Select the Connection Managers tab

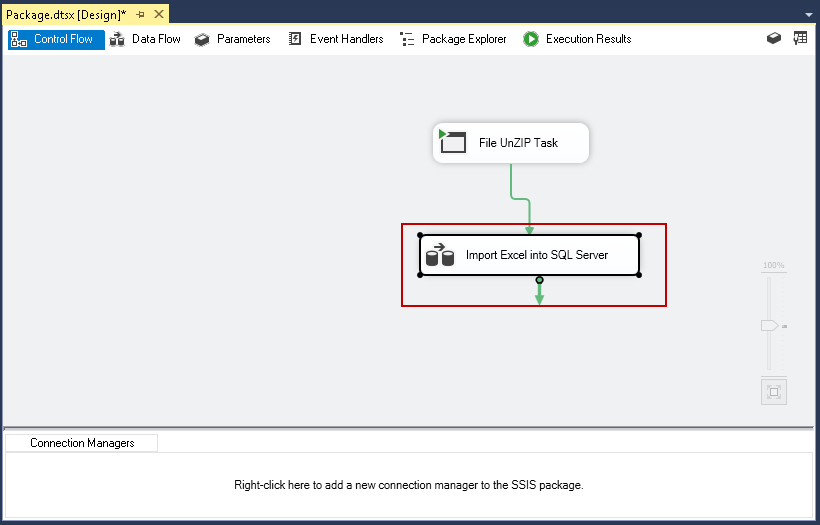pos(82,443)
